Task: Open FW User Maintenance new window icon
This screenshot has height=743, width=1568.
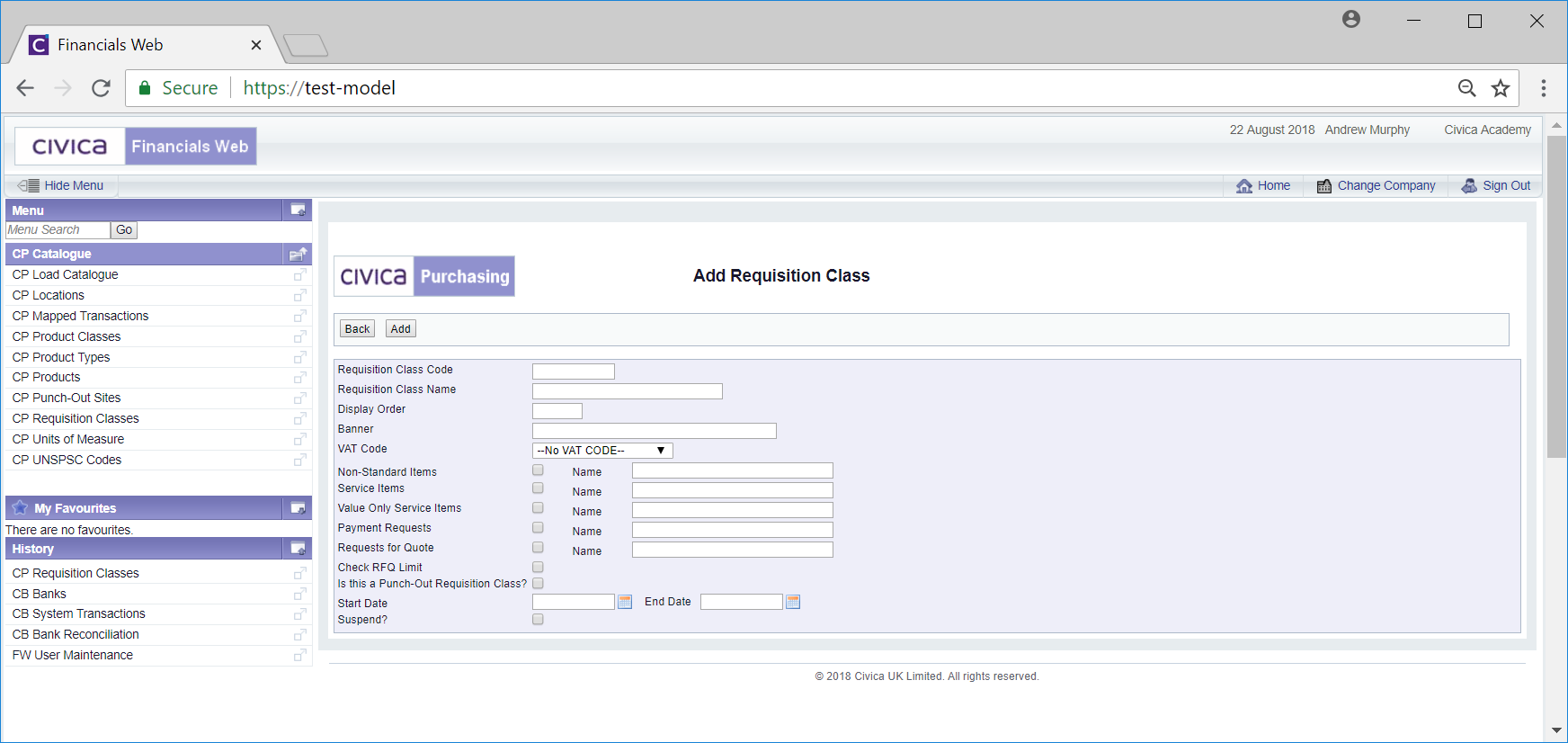Action: 300,656
